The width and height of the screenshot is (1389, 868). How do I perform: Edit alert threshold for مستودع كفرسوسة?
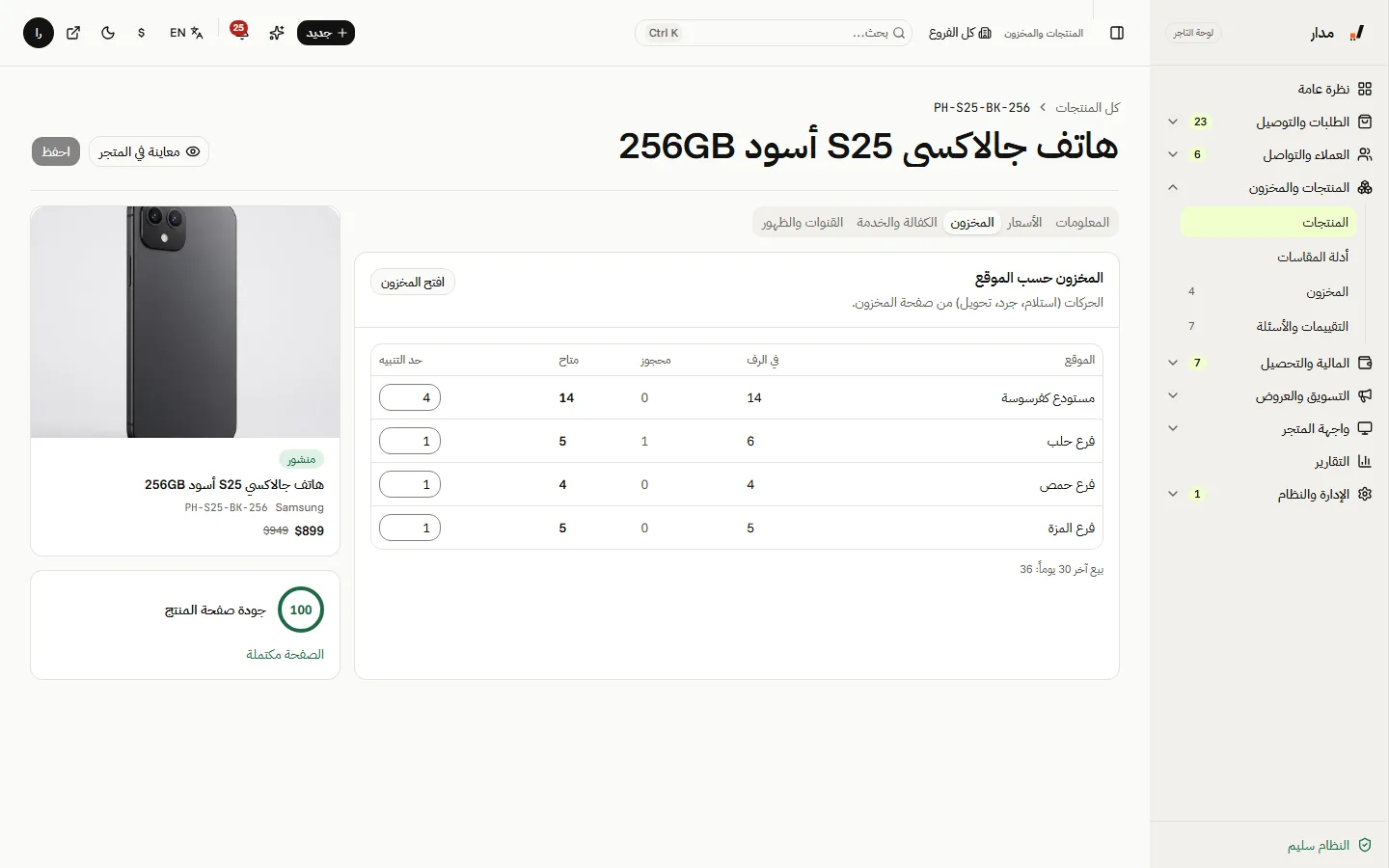pos(410,397)
